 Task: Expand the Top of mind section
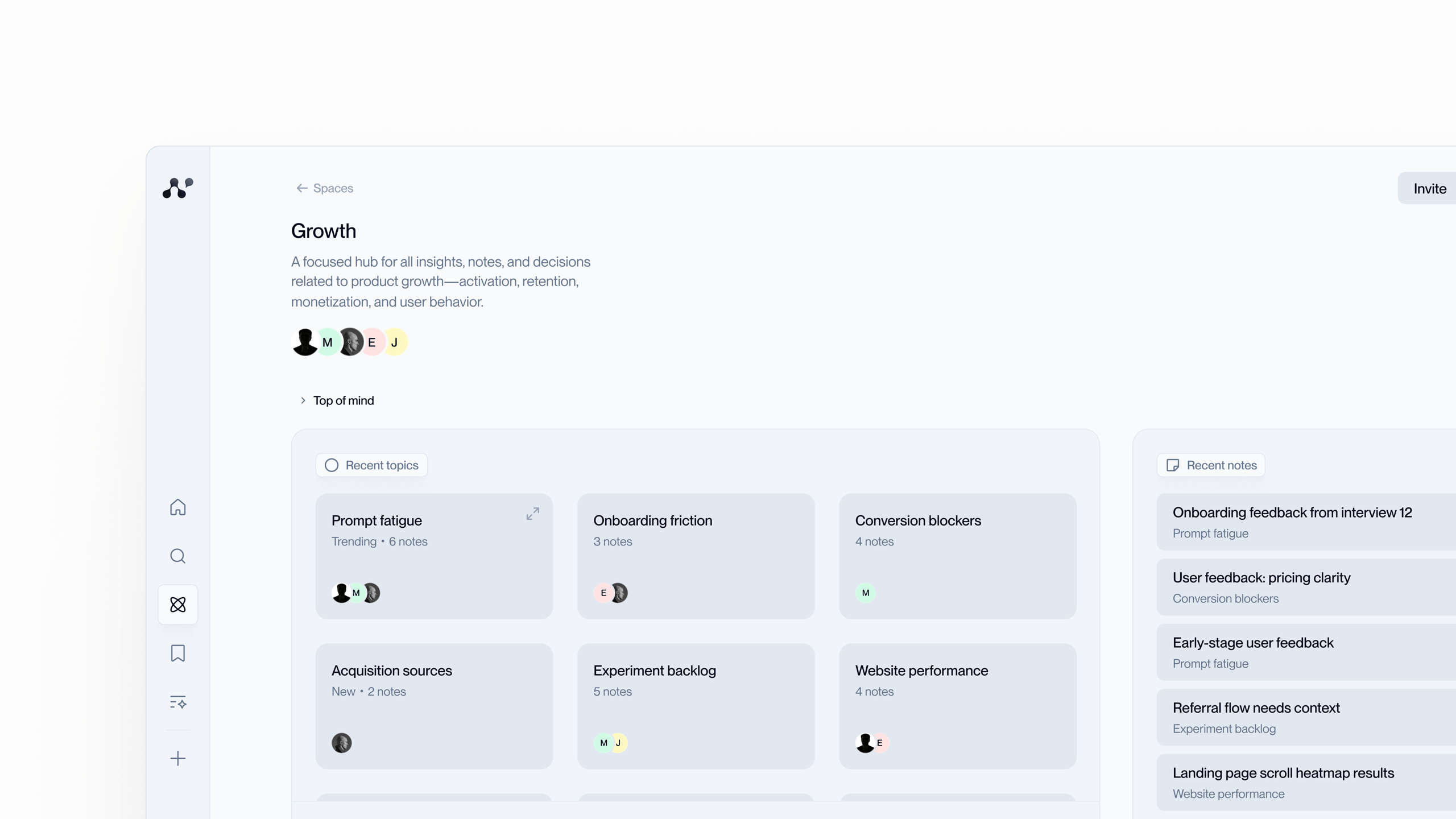pos(303,400)
